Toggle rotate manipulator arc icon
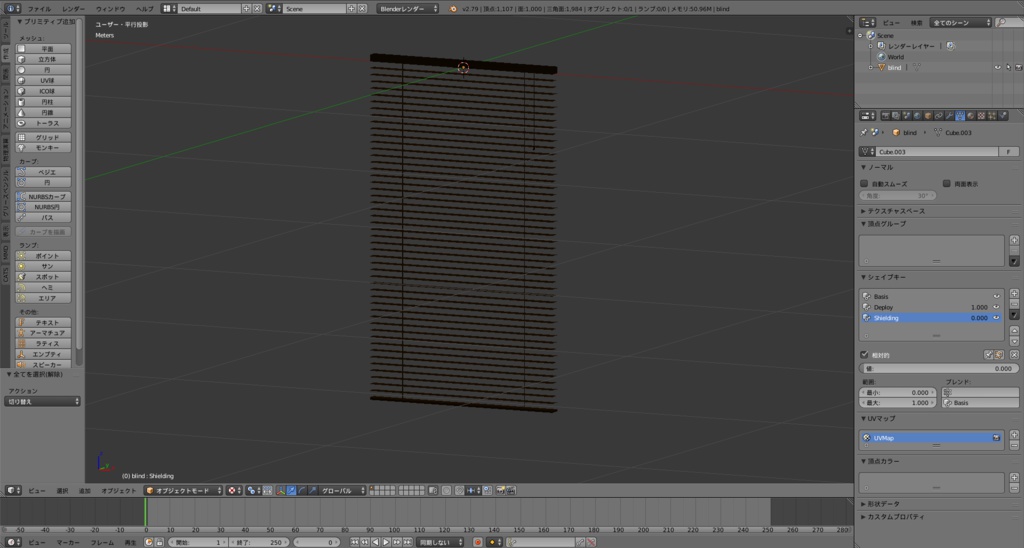This screenshot has height=548, width=1024. [302, 491]
